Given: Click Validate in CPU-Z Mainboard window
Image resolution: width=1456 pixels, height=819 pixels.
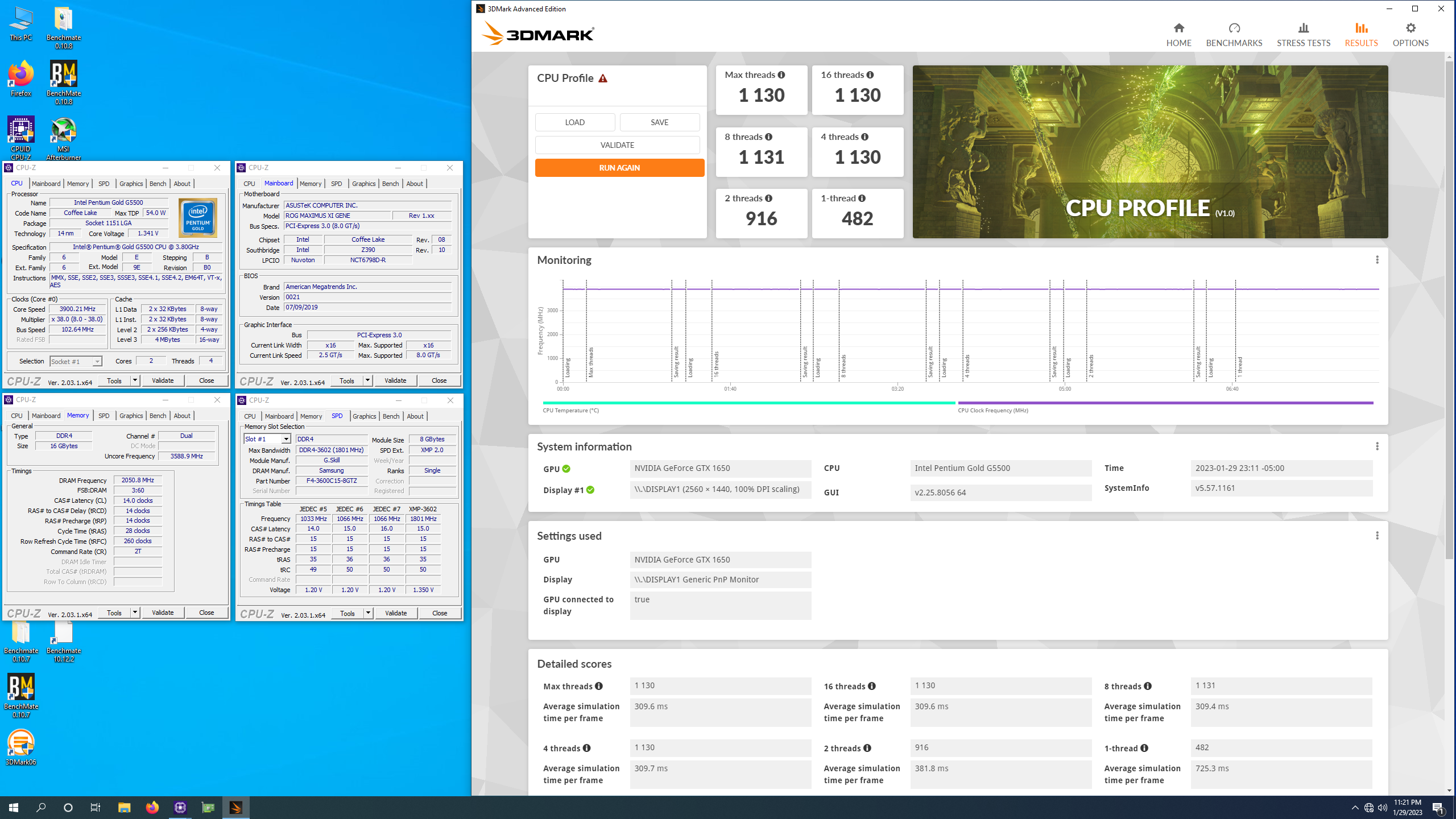Looking at the screenshot, I should click(395, 380).
